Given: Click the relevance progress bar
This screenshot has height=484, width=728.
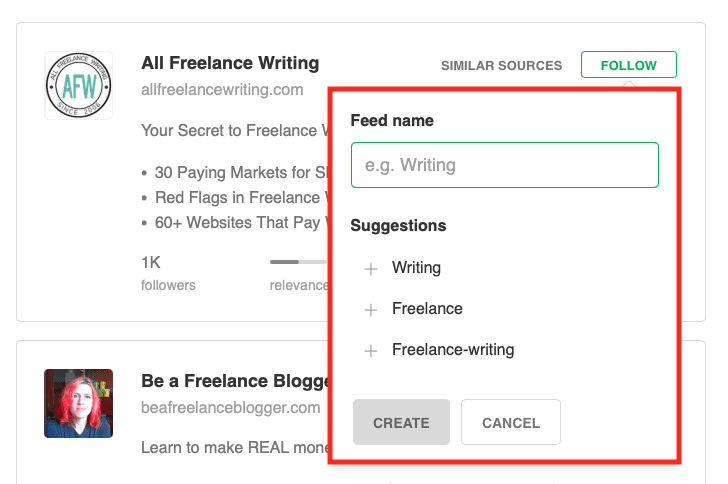Looking at the screenshot, I should (298, 262).
